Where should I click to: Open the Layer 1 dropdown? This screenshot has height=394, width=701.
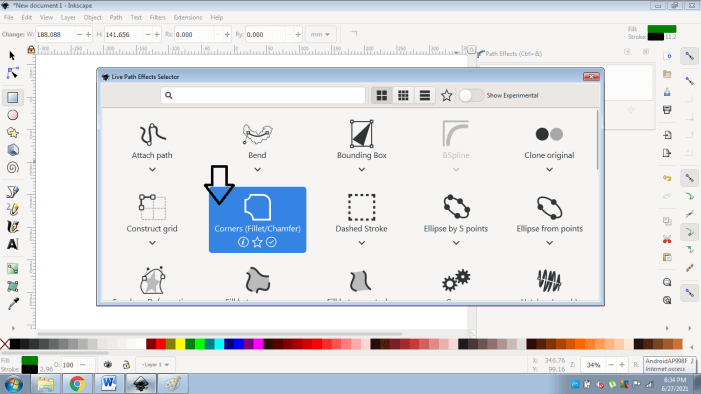pos(155,364)
